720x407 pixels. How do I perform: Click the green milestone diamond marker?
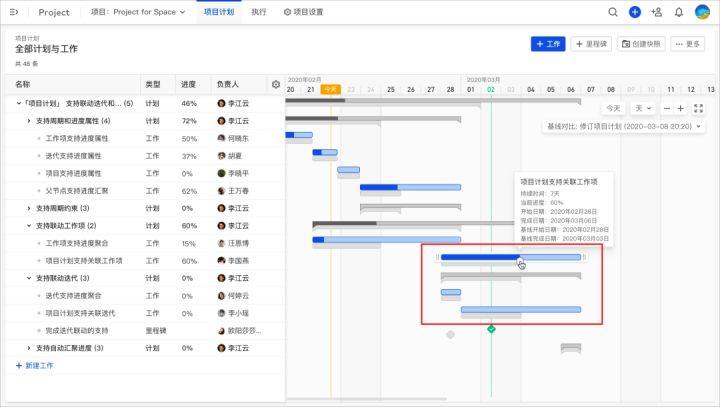point(491,329)
